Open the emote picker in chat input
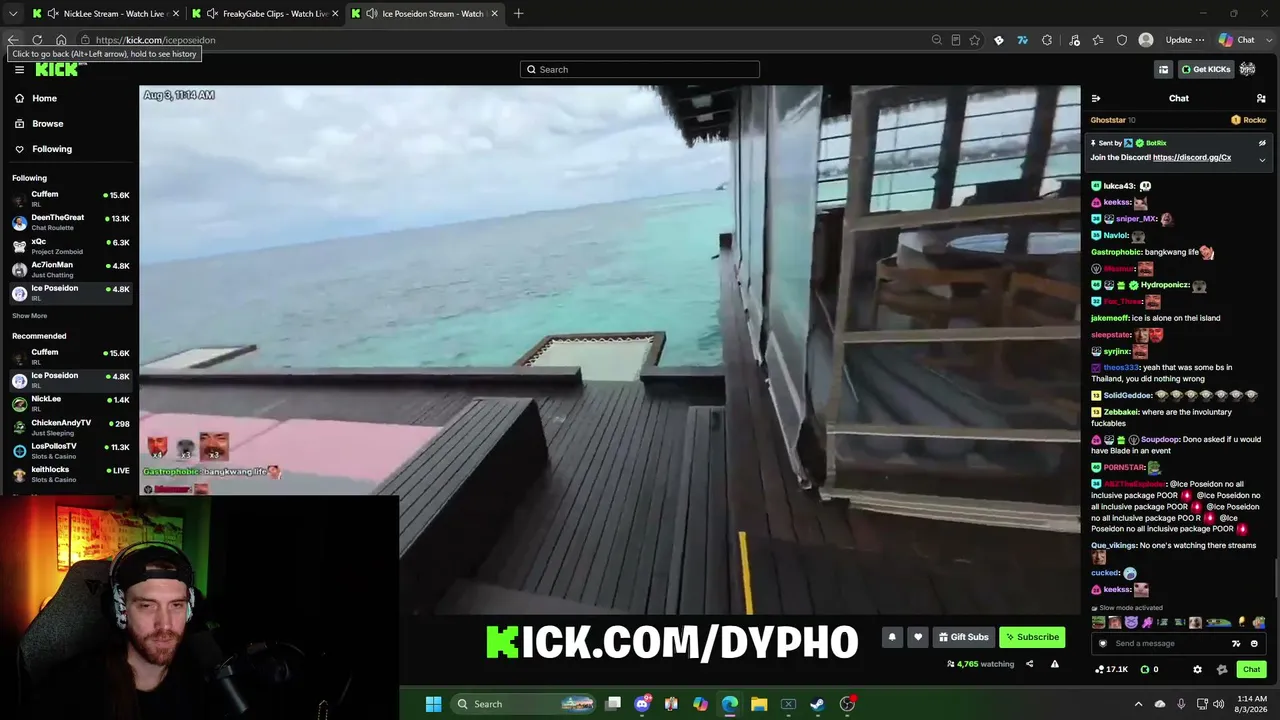The width and height of the screenshot is (1280, 720). pos(1254,644)
